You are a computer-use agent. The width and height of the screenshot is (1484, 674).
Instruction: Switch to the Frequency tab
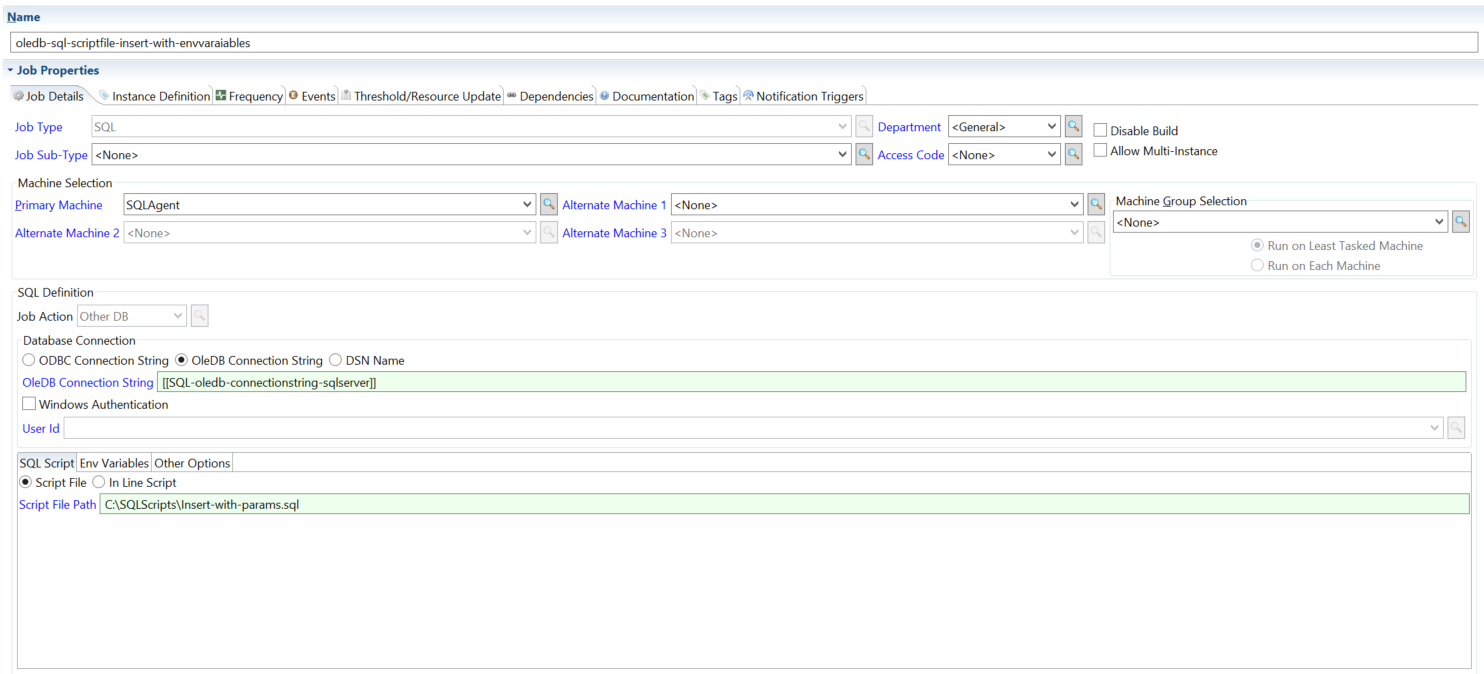tap(250, 96)
